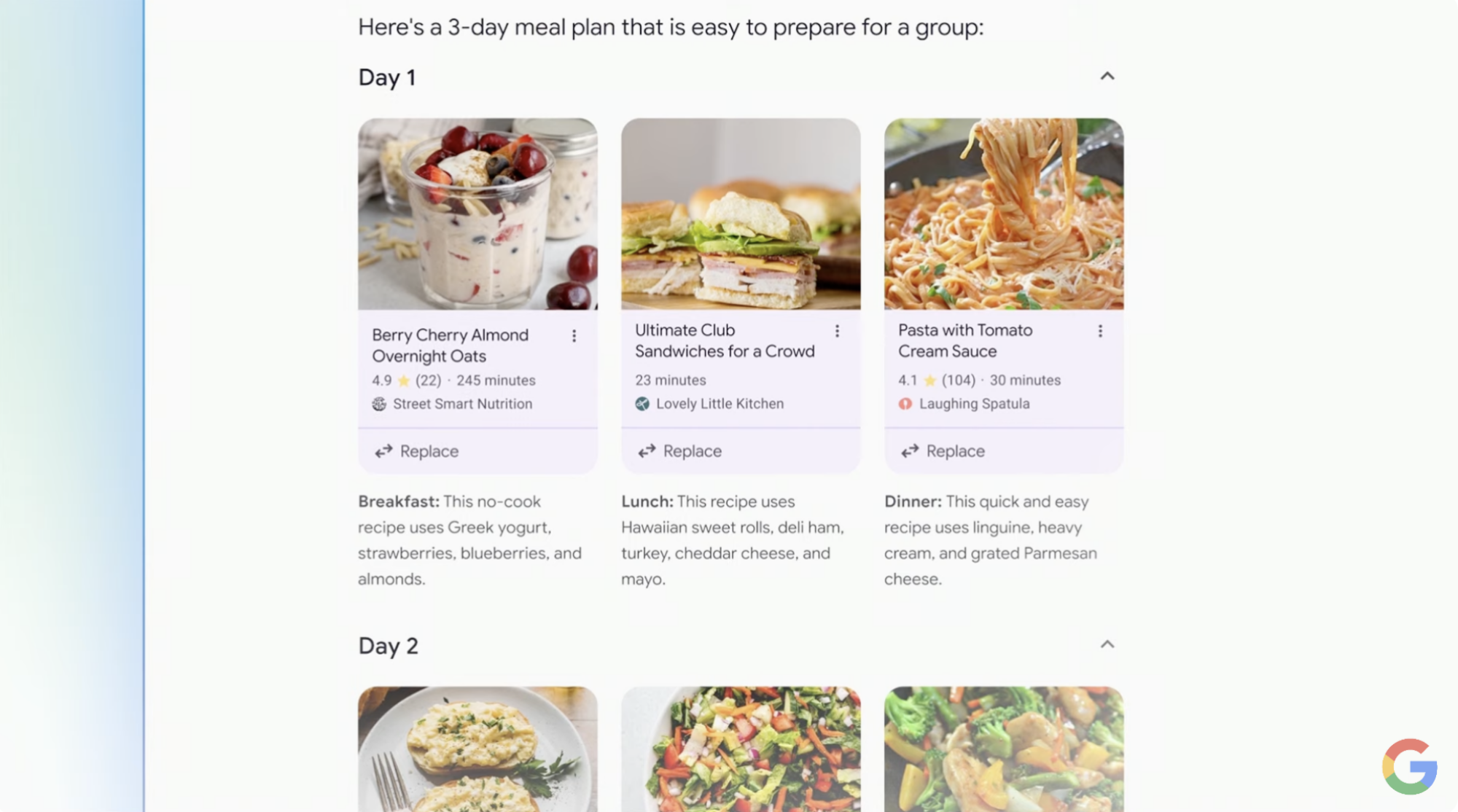Click the pasta dish photo on the dinner card

click(1002, 214)
